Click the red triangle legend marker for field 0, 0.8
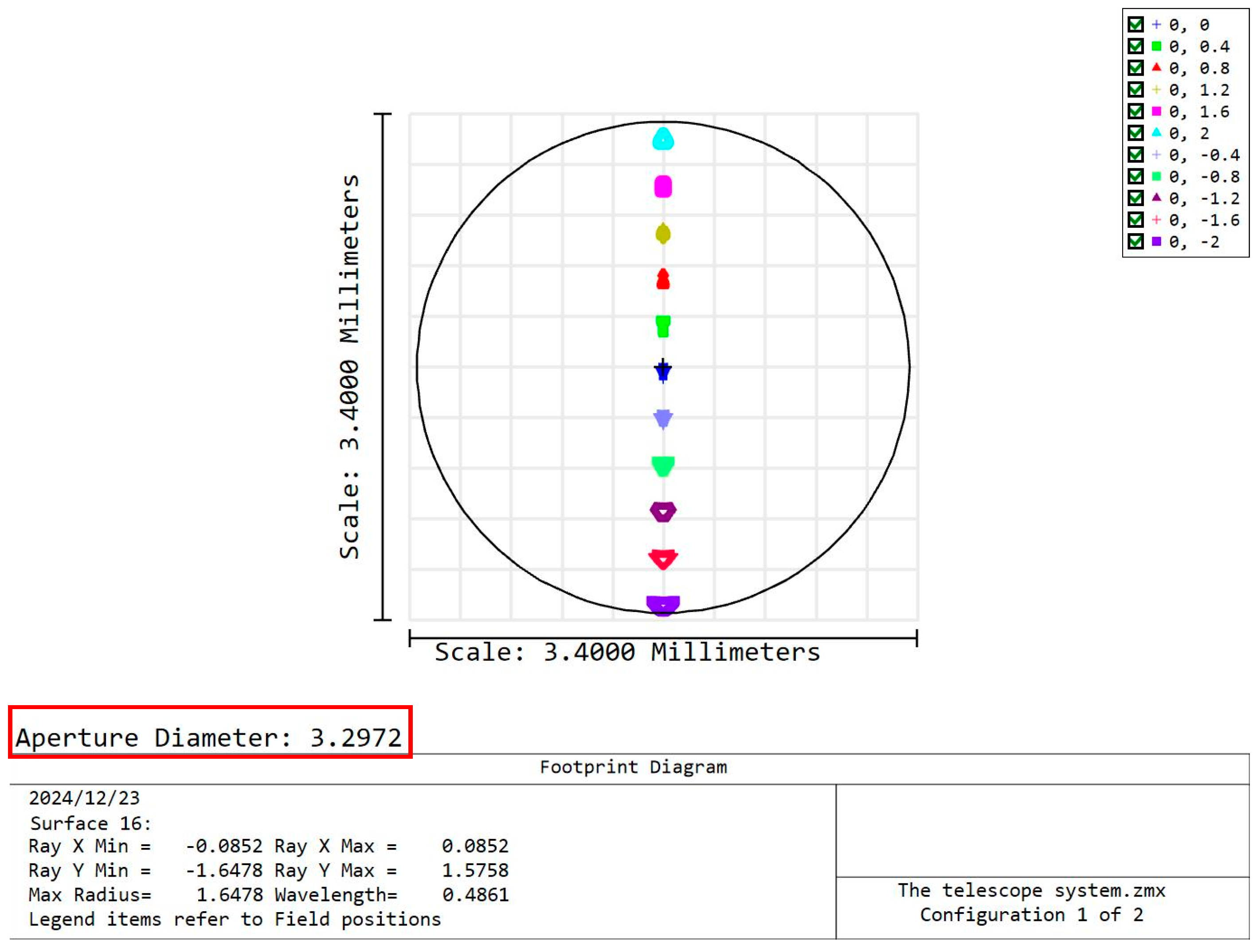Viewport: 1257px width, 952px height. coord(1156,68)
